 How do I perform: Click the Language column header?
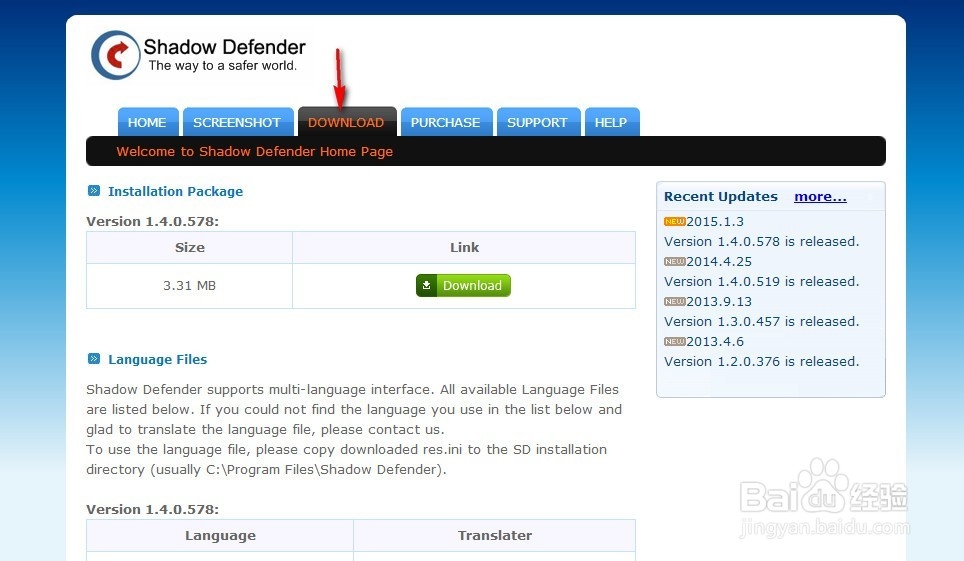pos(220,535)
